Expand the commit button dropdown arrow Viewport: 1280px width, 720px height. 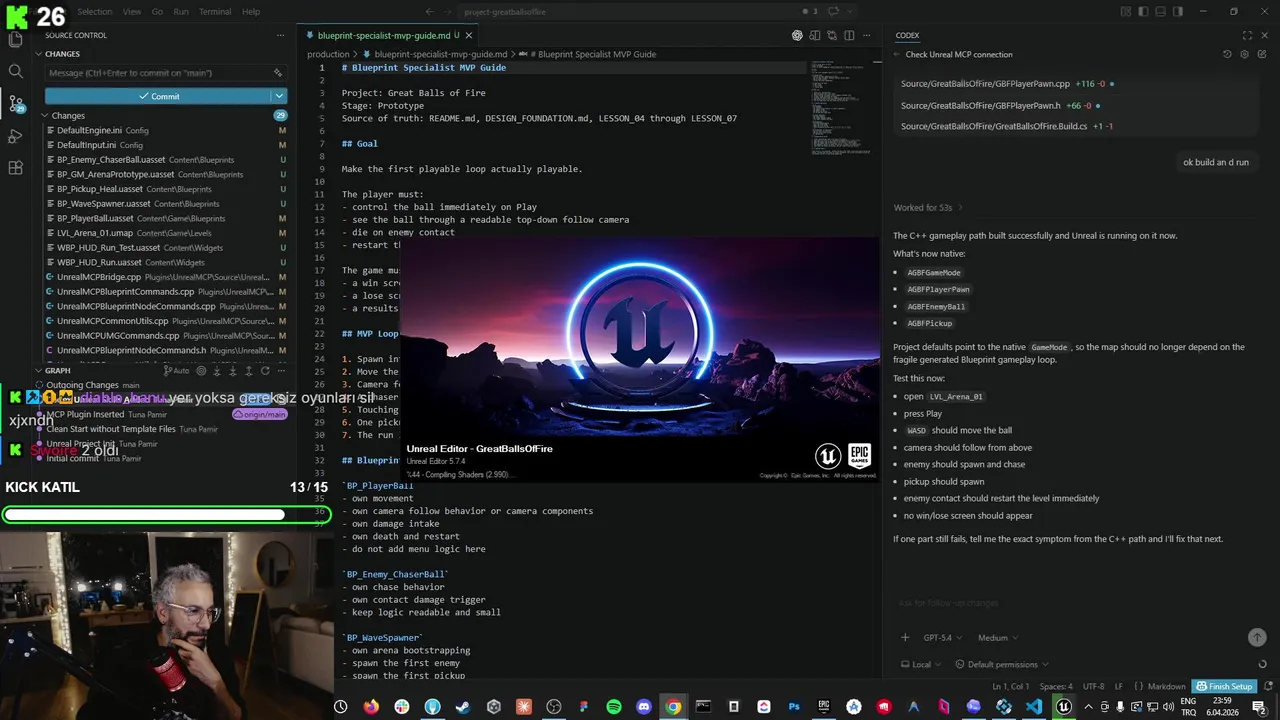[279, 96]
